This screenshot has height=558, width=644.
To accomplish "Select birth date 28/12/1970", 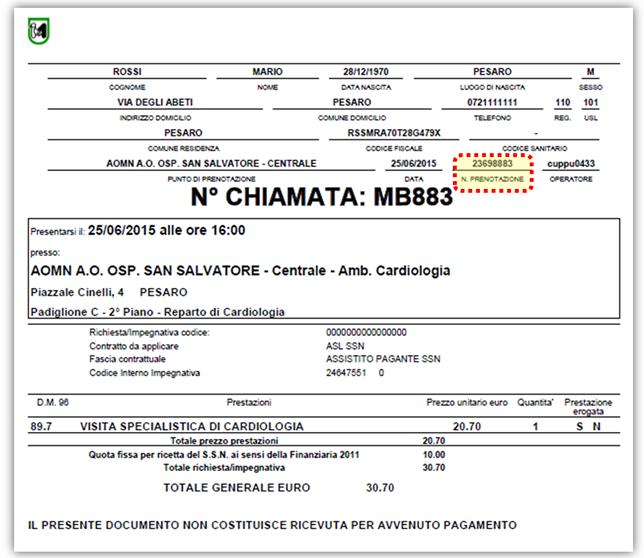I will coord(363,72).
